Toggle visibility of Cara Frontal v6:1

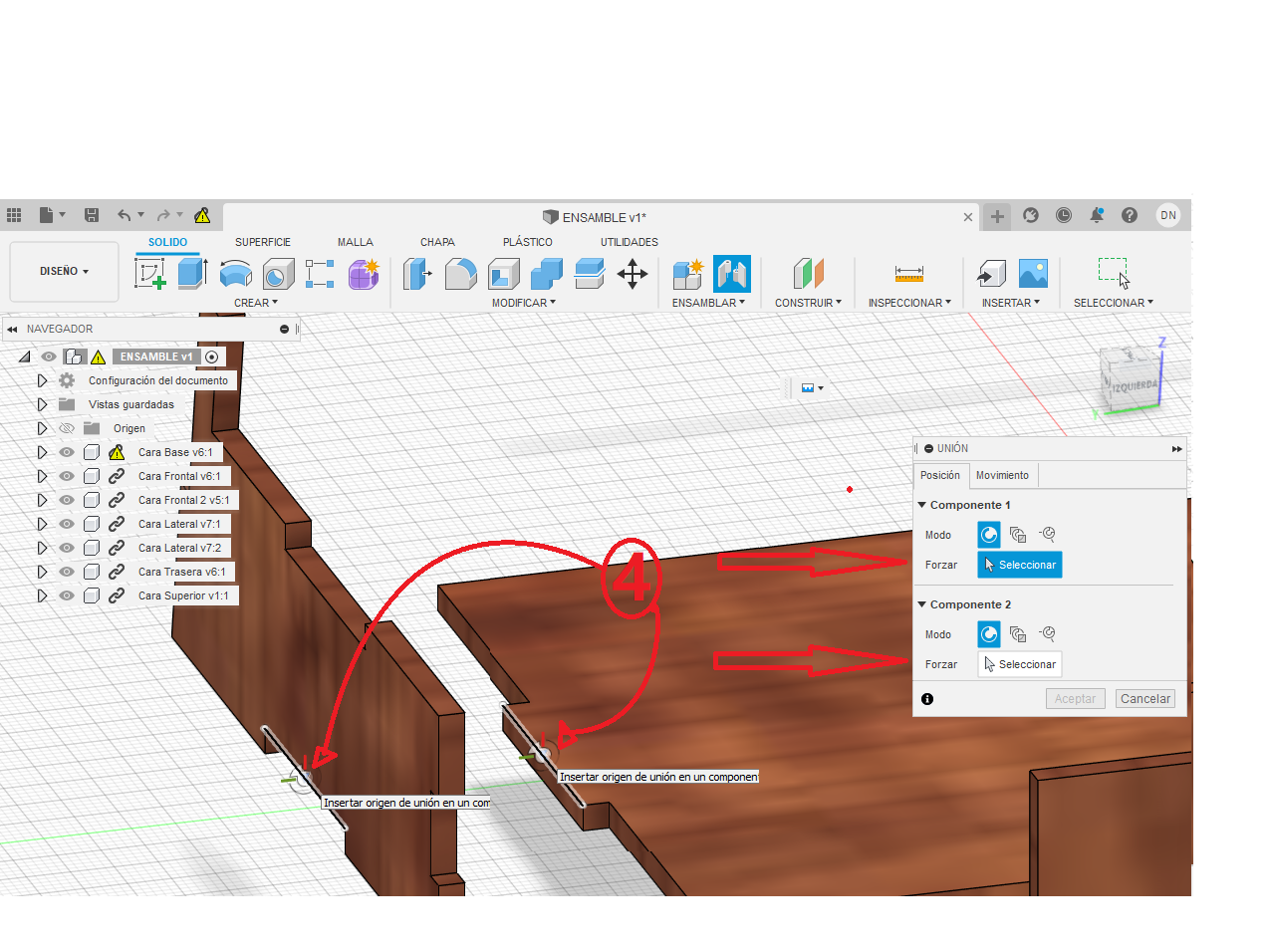point(67,476)
